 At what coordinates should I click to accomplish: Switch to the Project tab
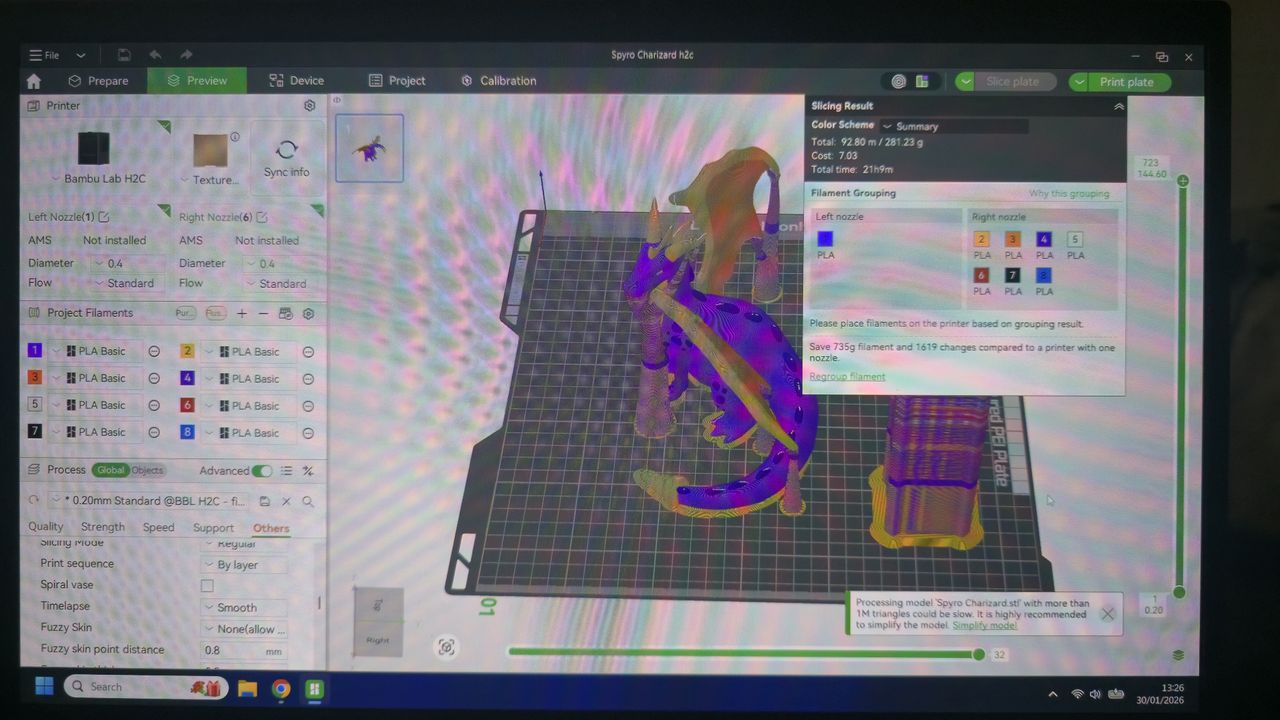click(397, 81)
